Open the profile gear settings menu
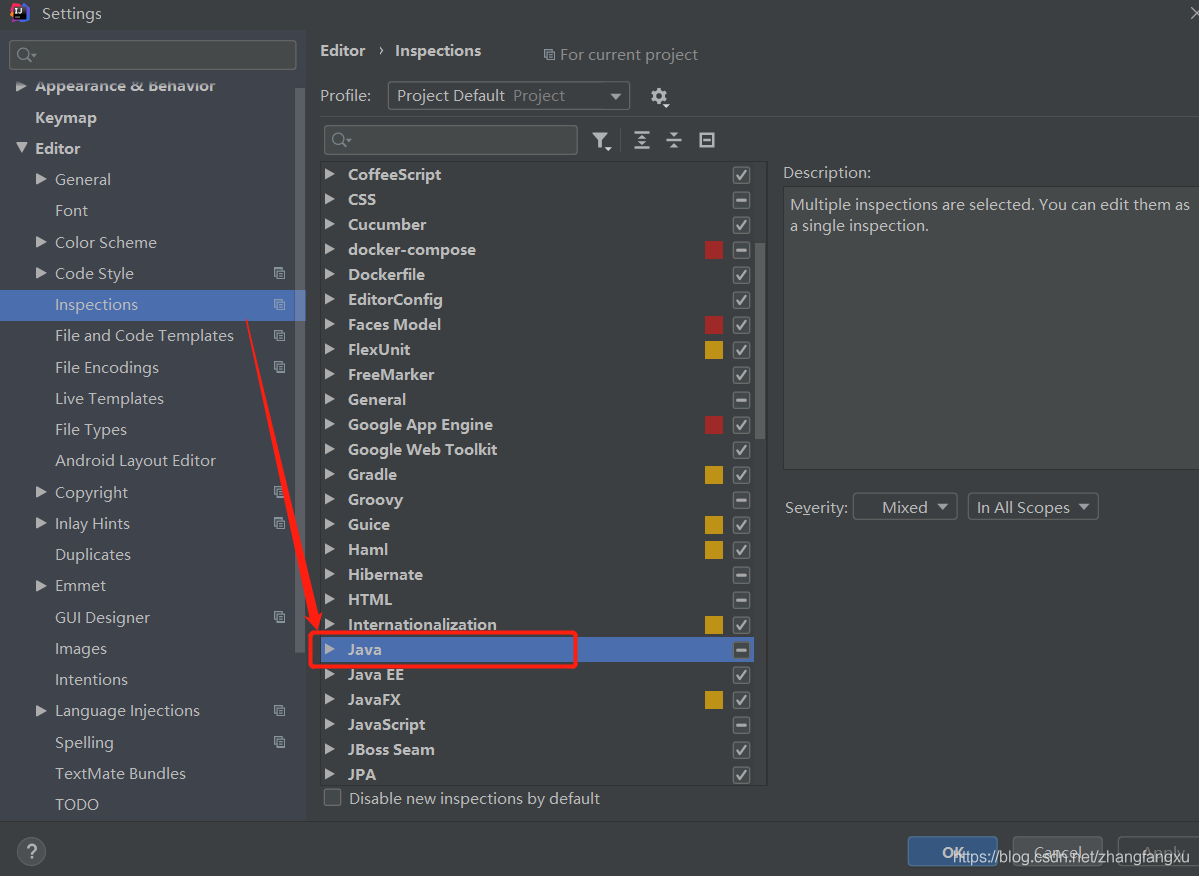The height and width of the screenshot is (876, 1199). pos(659,96)
